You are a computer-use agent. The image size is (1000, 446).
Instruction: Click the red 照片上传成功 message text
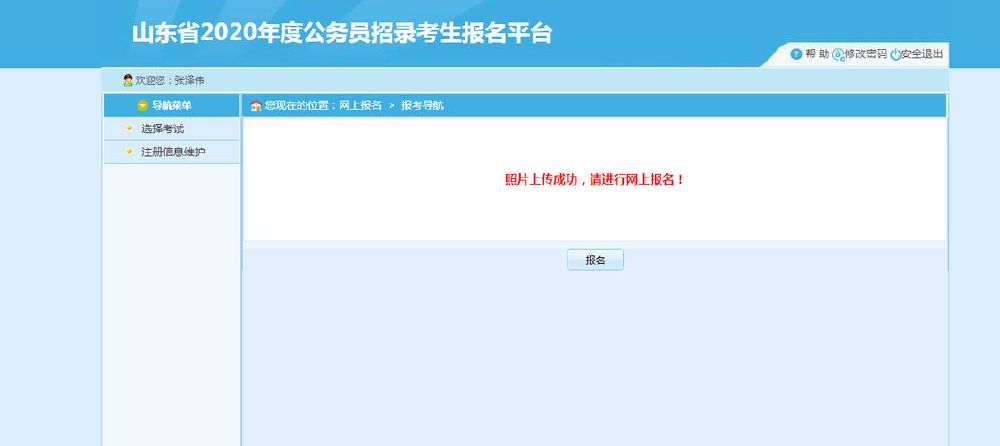pyautogui.click(x=595, y=180)
